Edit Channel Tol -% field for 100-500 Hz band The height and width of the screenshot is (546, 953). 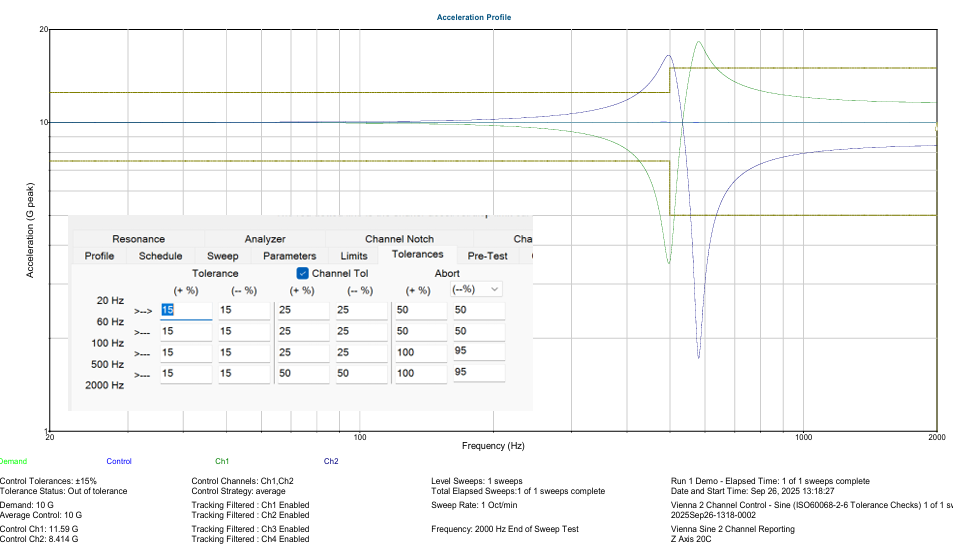362,353
